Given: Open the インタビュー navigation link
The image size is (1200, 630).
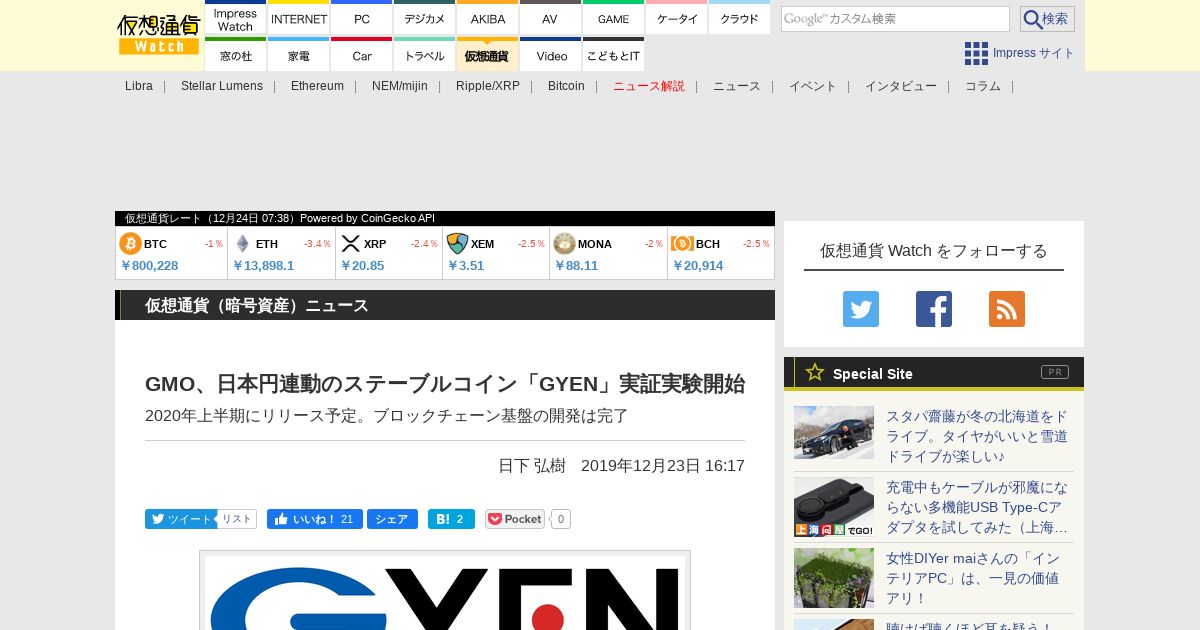Looking at the screenshot, I should point(901,86).
